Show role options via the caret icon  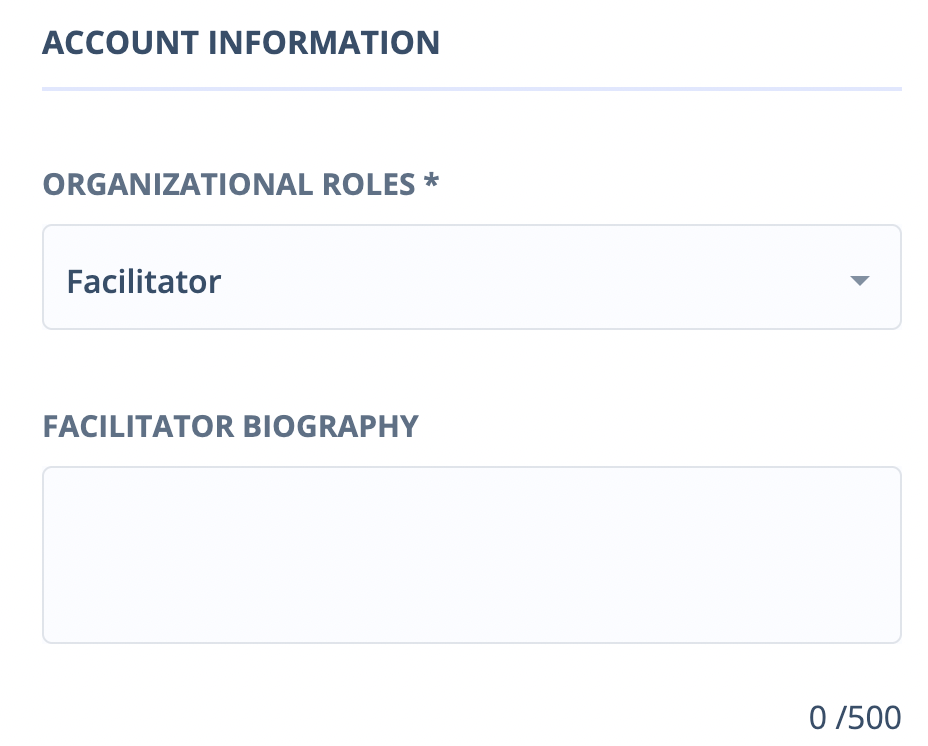point(859,281)
